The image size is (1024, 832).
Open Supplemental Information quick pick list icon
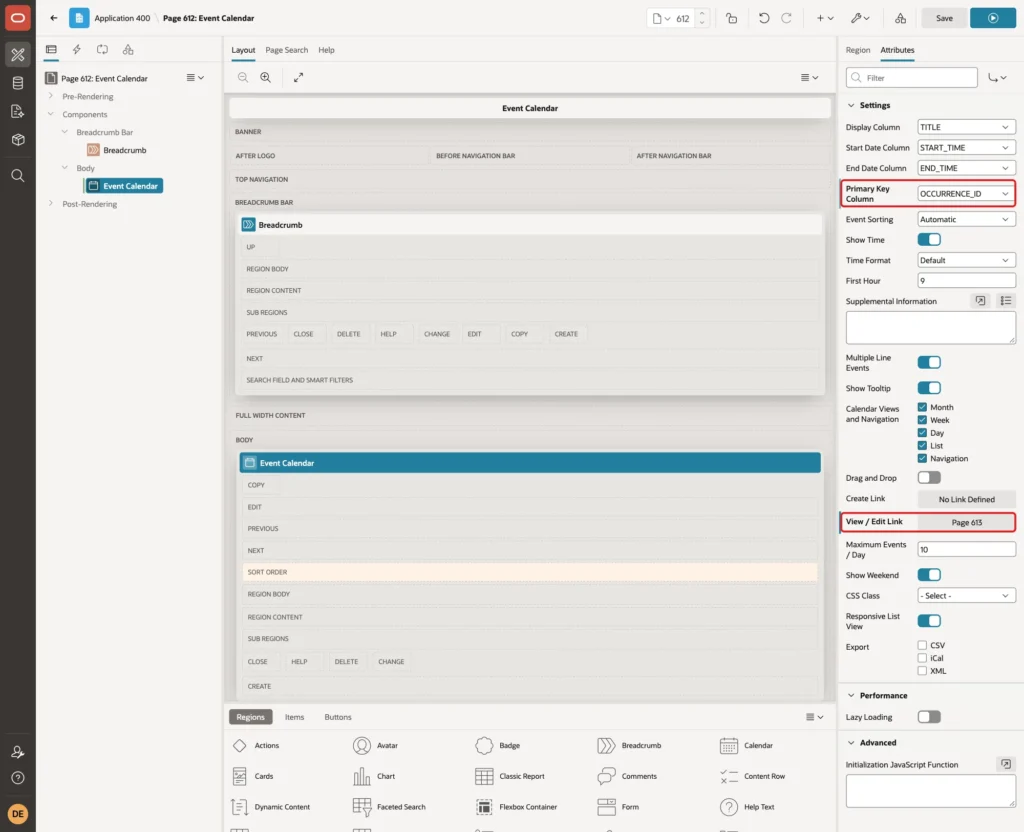pyautogui.click(x=1006, y=300)
